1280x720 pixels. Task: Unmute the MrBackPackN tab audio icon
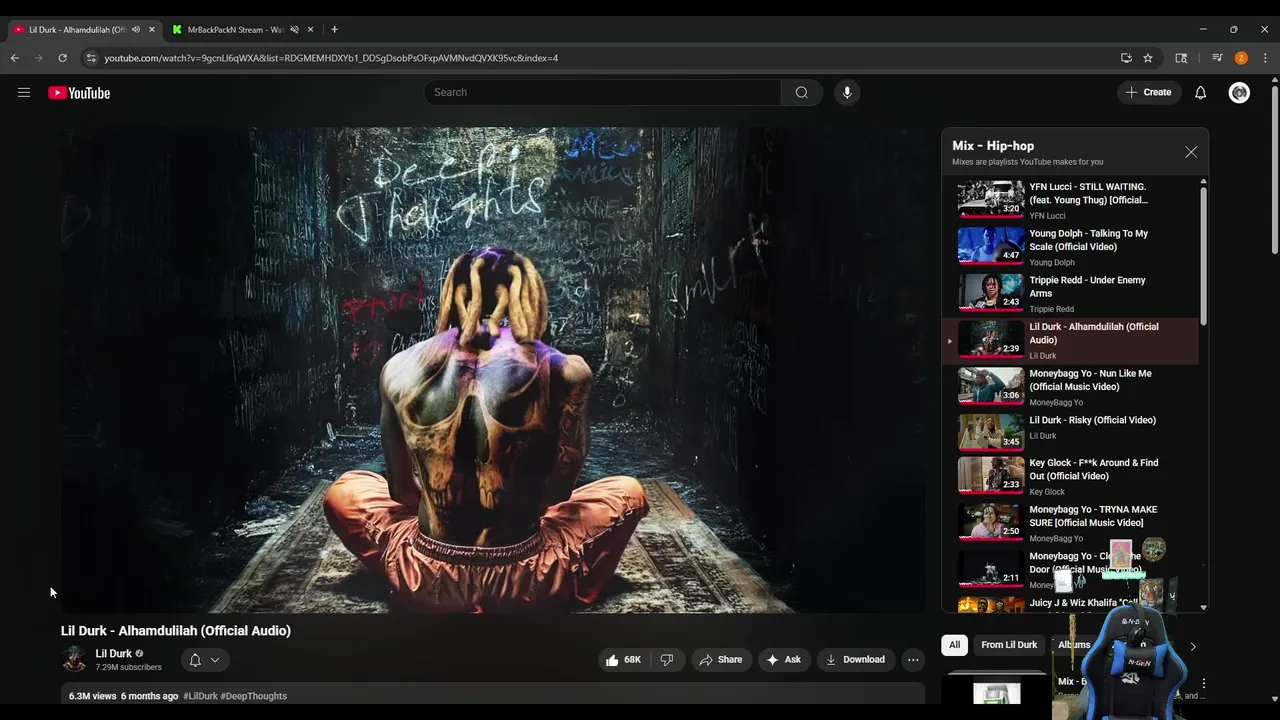[294, 30]
